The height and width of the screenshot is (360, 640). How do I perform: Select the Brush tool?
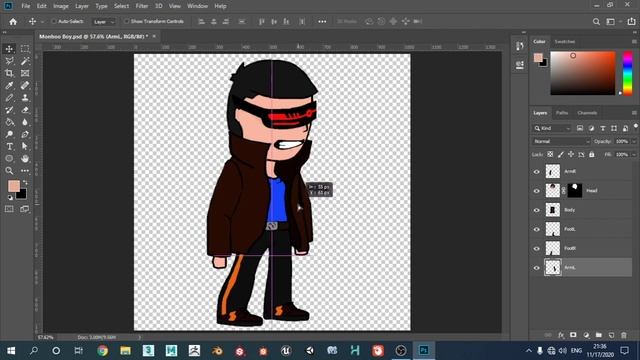tap(9, 98)
